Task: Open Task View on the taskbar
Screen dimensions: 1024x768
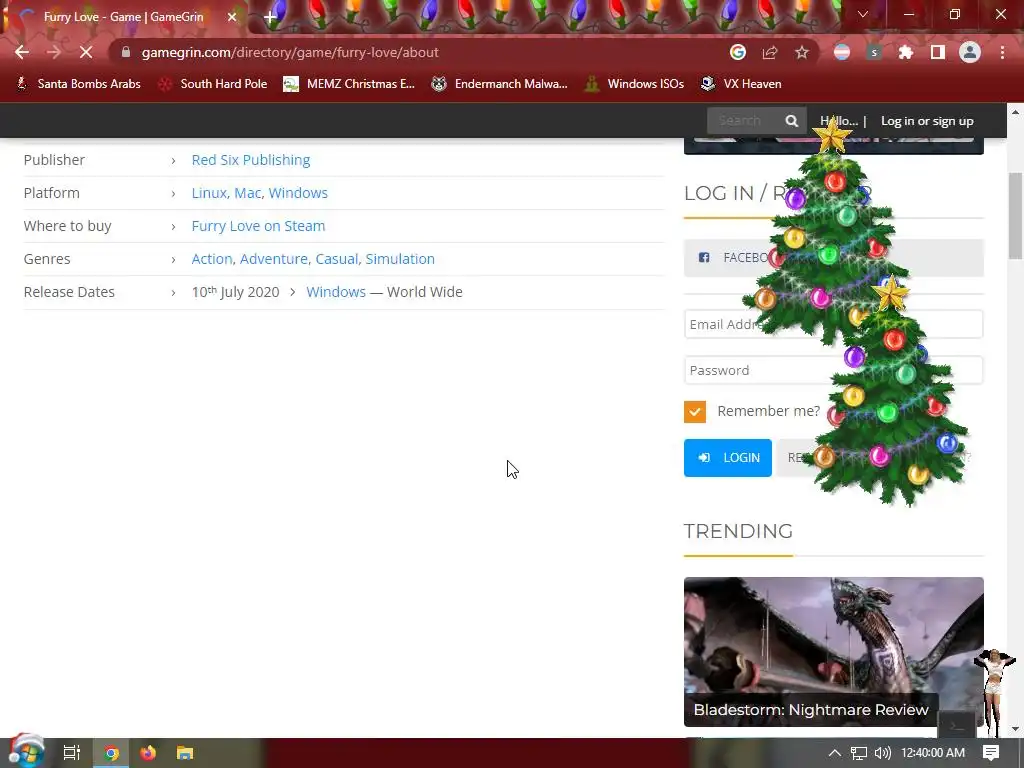Action: pos(72,753)
